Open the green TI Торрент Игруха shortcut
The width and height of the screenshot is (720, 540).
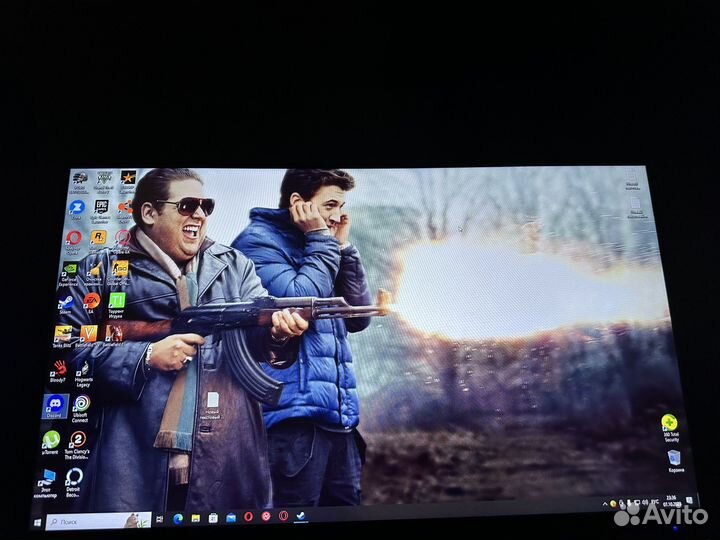116,305
